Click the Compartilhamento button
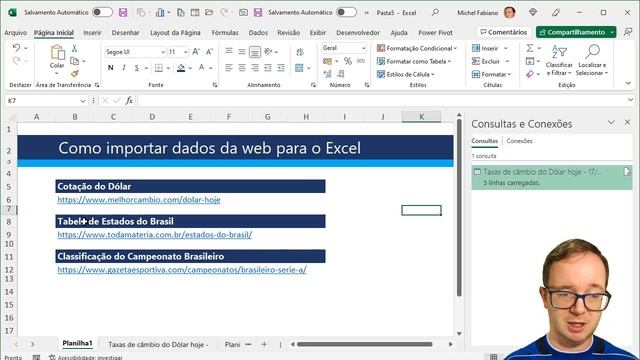 point(576,32)
